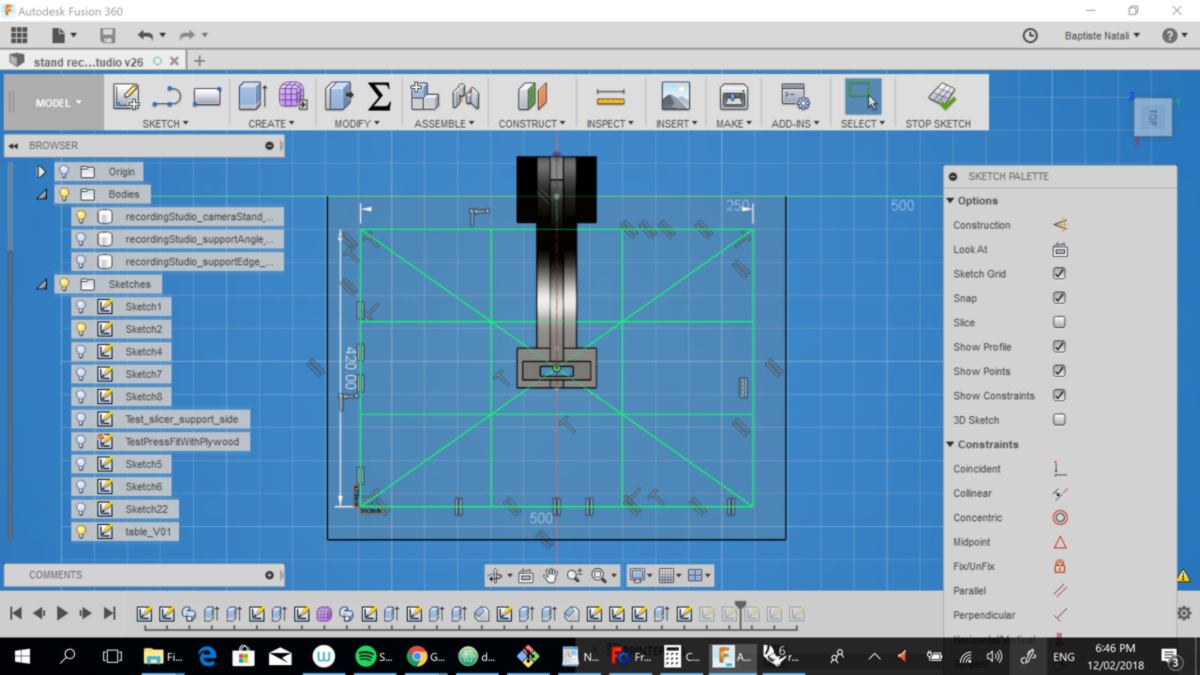The height and width of the screenshot is (675, 1200).
Task: Toggle the Snap checkbox
Action: coord(1059,298)
